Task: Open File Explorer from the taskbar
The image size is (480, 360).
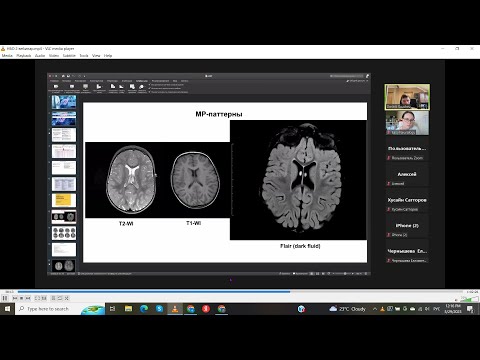Action: pyautogui.click(x=128, y=309)
